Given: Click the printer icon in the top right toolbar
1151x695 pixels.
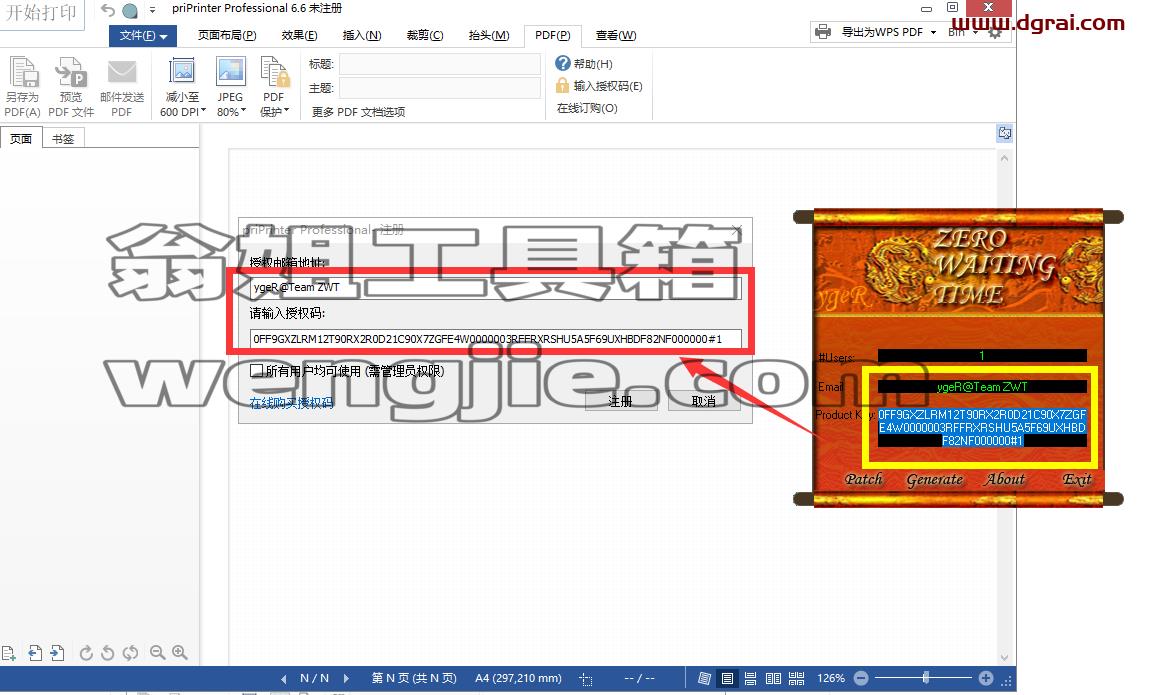Looking at the screenshot, I should (823, 32).
